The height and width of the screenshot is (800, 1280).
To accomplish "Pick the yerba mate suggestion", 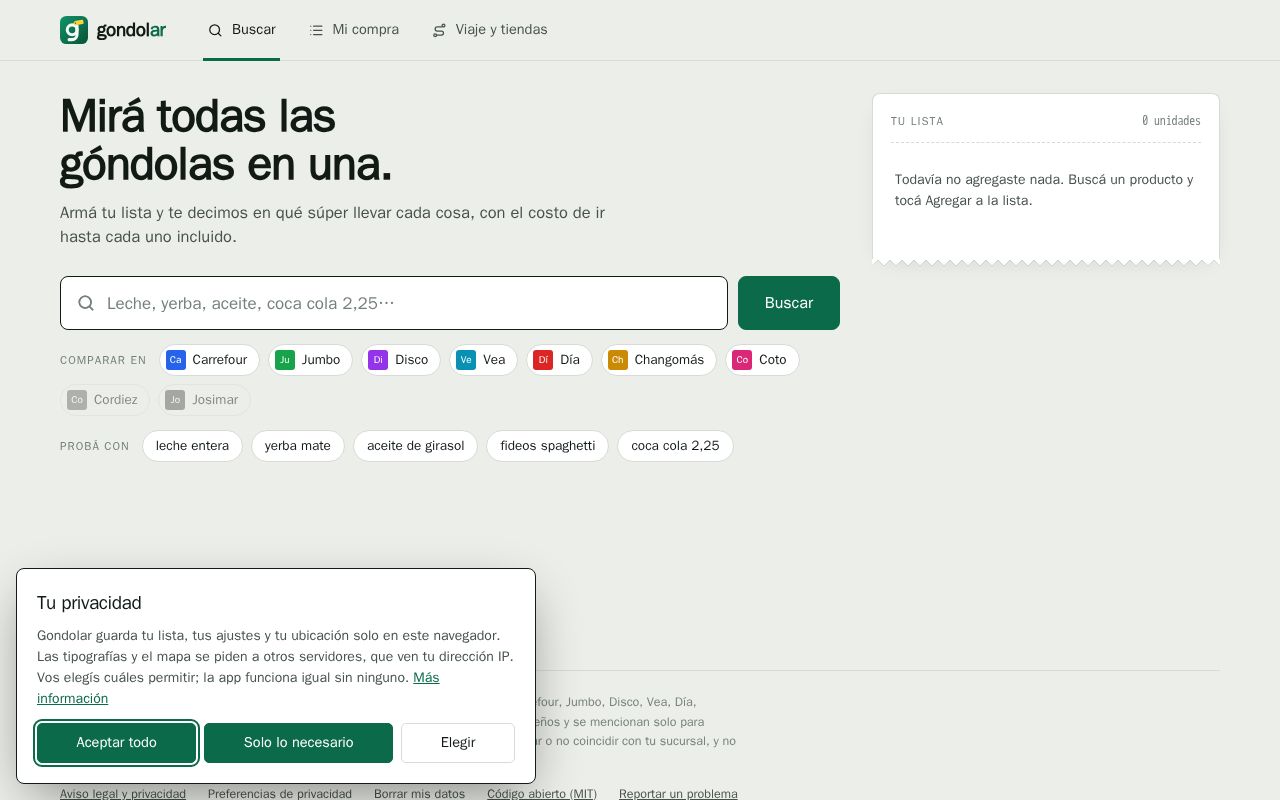I will (298, 446).
